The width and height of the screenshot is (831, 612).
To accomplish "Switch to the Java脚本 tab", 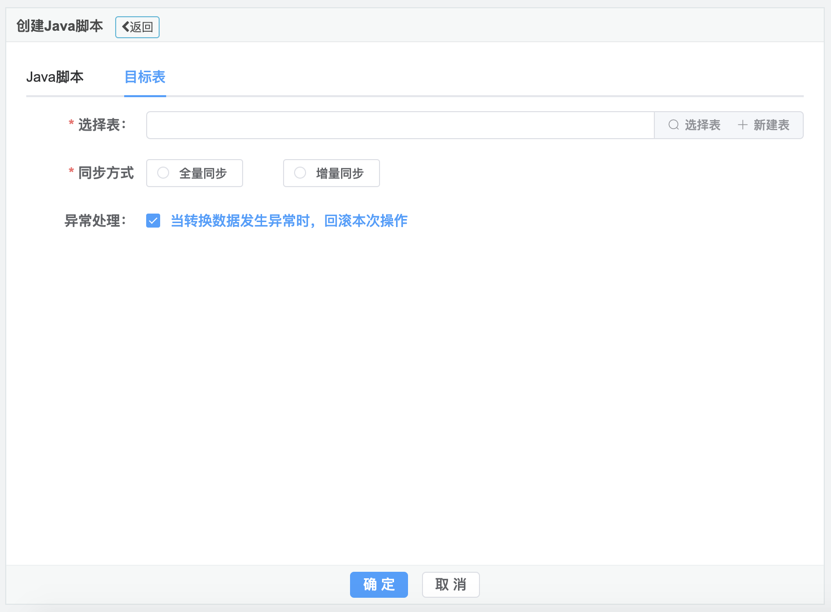I will click(55, 77).
